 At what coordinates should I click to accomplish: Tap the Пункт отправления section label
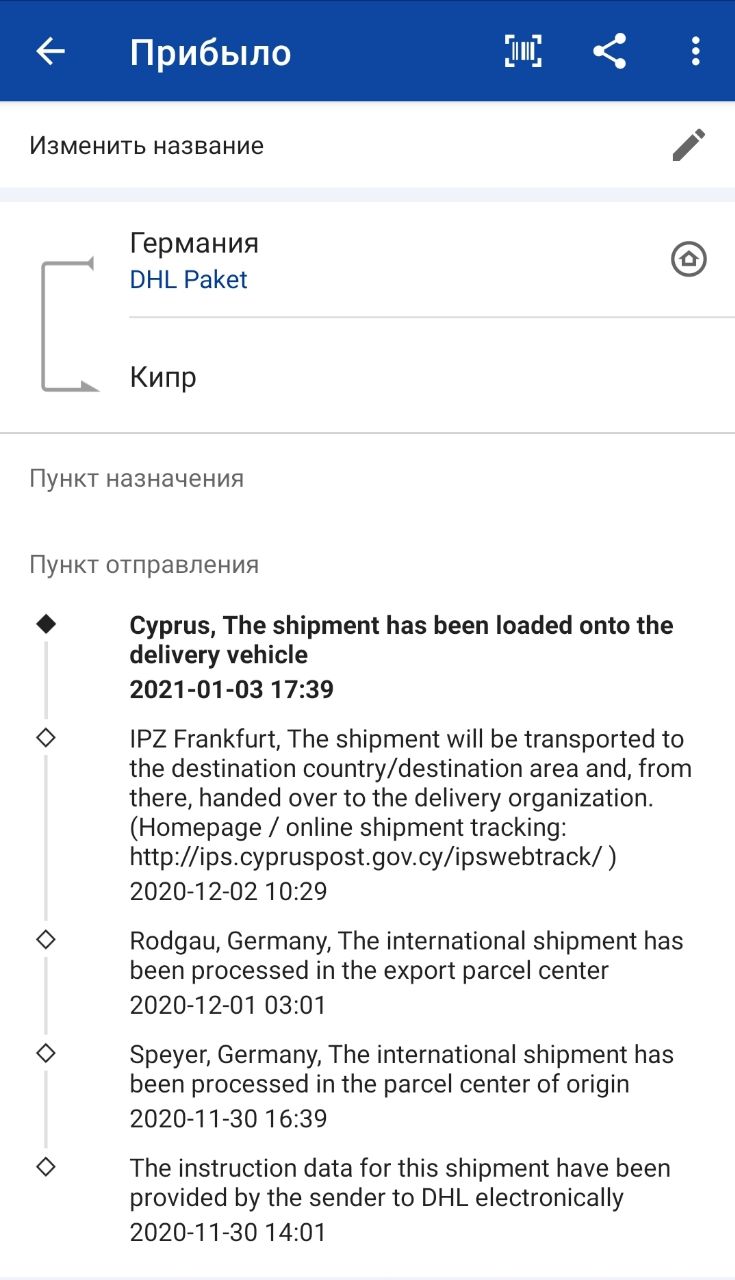click(x=144, y=565)
